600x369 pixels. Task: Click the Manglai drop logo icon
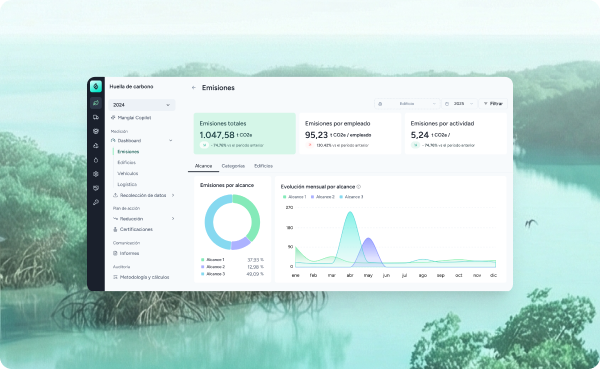click(96, 87)
